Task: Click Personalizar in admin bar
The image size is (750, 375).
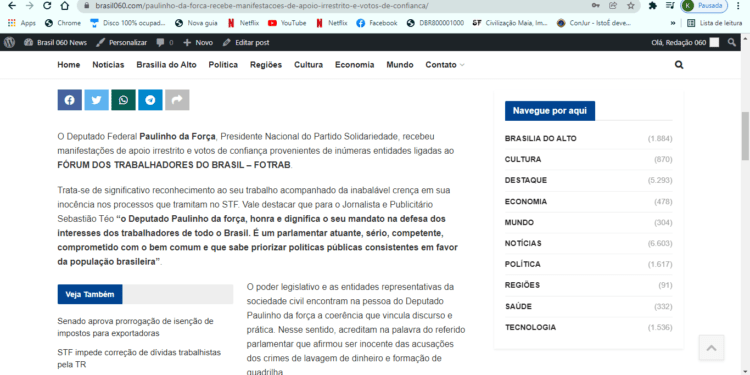Action: tap(121, 42)
